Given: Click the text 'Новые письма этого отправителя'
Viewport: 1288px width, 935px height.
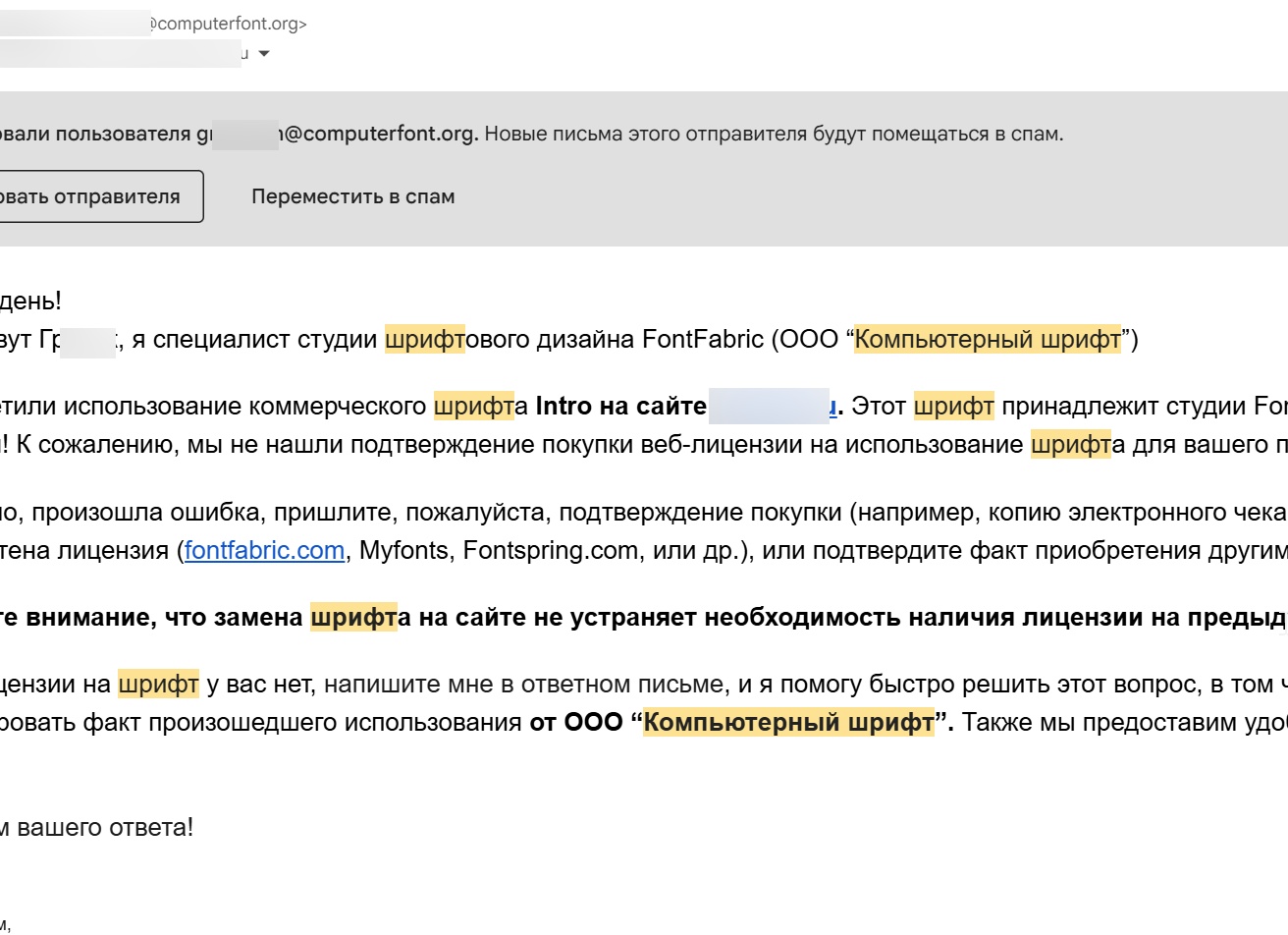Looking at the screenshot, I should 646,135.
